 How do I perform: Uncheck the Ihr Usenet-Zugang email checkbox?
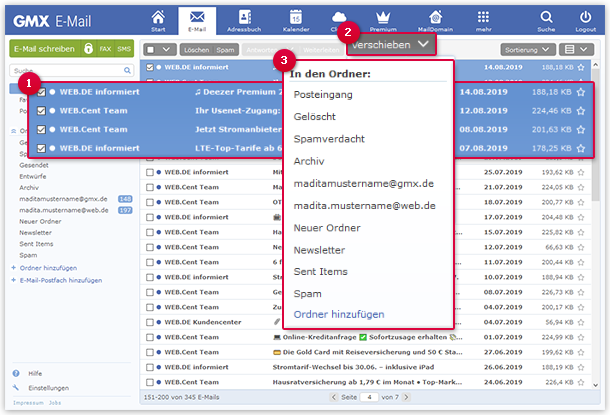click(x=41, y=111)
